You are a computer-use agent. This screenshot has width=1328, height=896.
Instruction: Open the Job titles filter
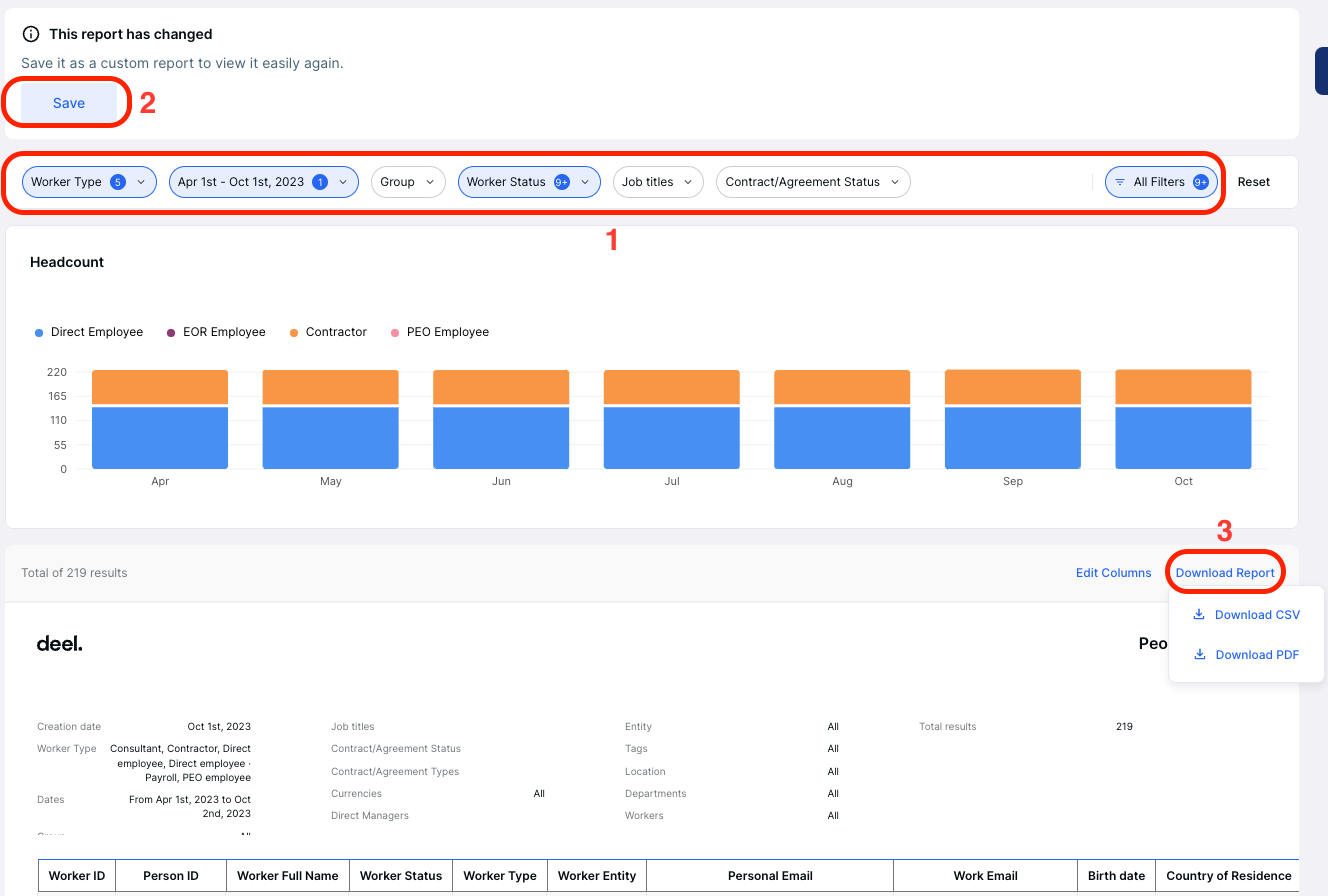pyautogui.click(x=658, y=181)
